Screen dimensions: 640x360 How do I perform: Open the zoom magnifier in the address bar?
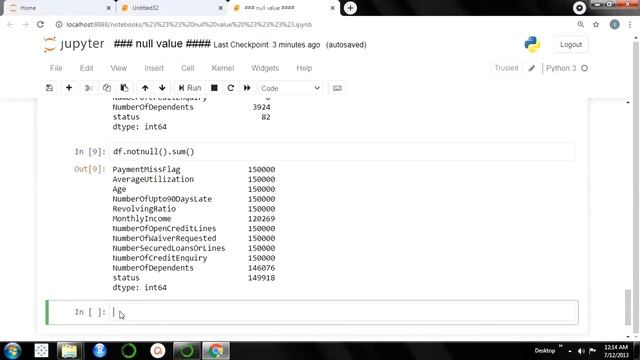point(580,24)
